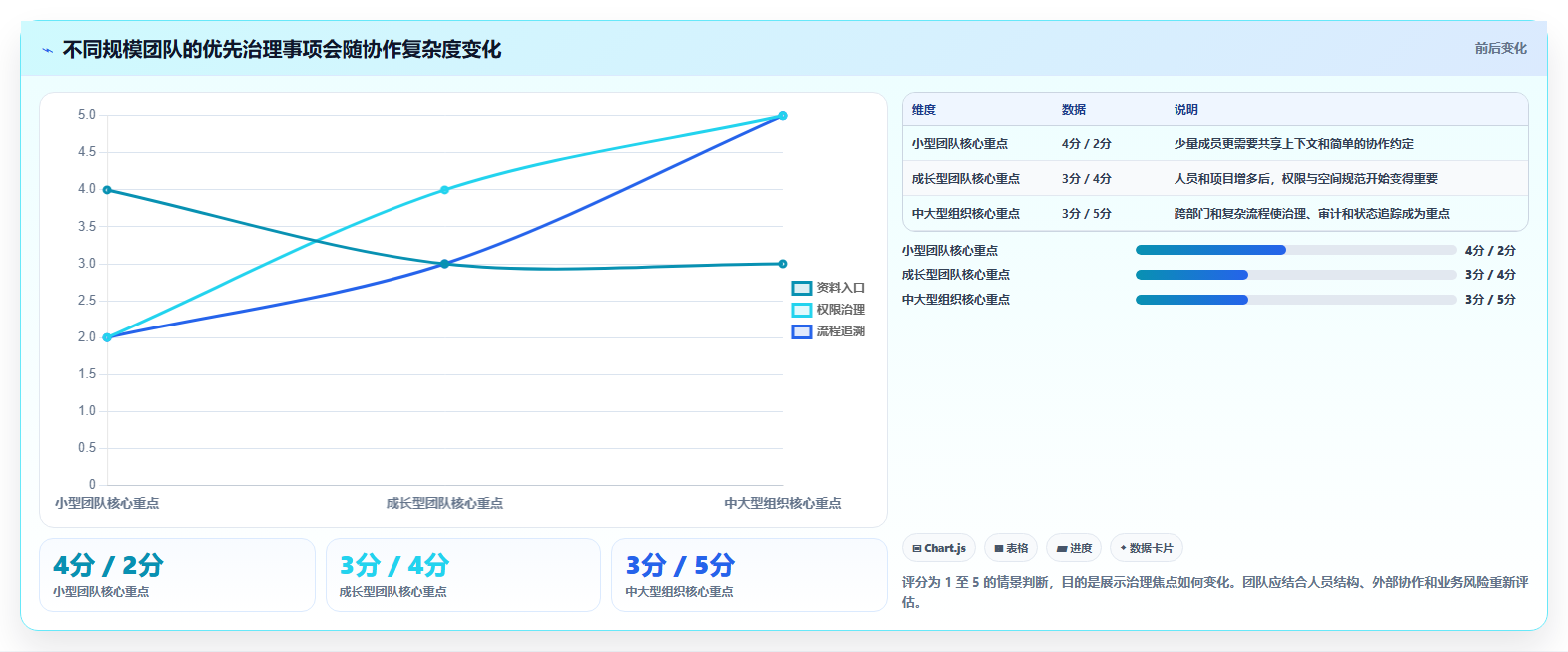Click the 成长型团队核心重点 progress bar
1568x652 pixels.
(1296, 275)
